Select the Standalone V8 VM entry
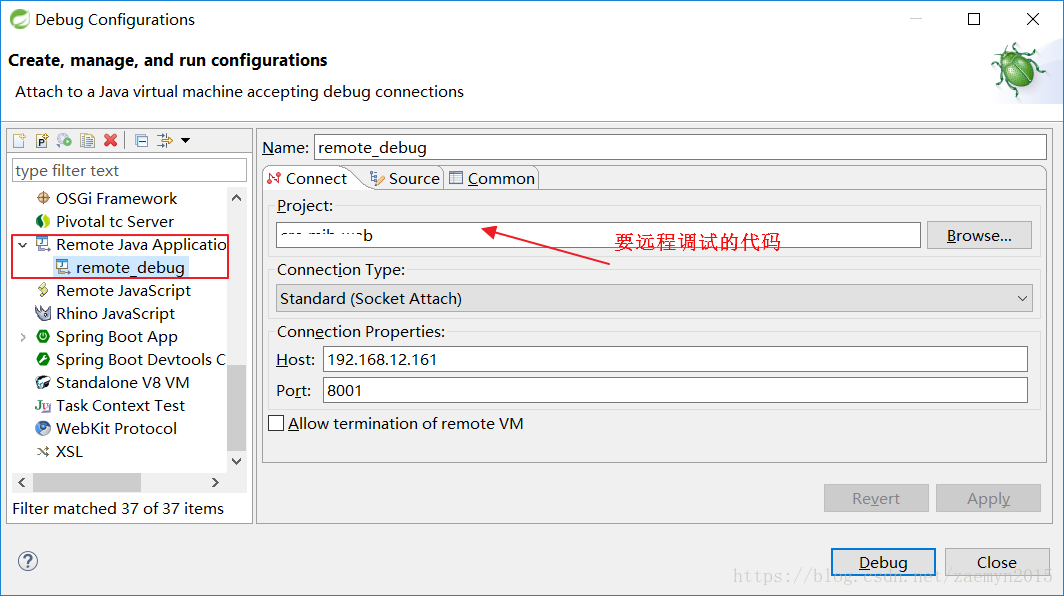This screenshot has height=596, width=1064. pyautogui.click(x=122, y=383)
